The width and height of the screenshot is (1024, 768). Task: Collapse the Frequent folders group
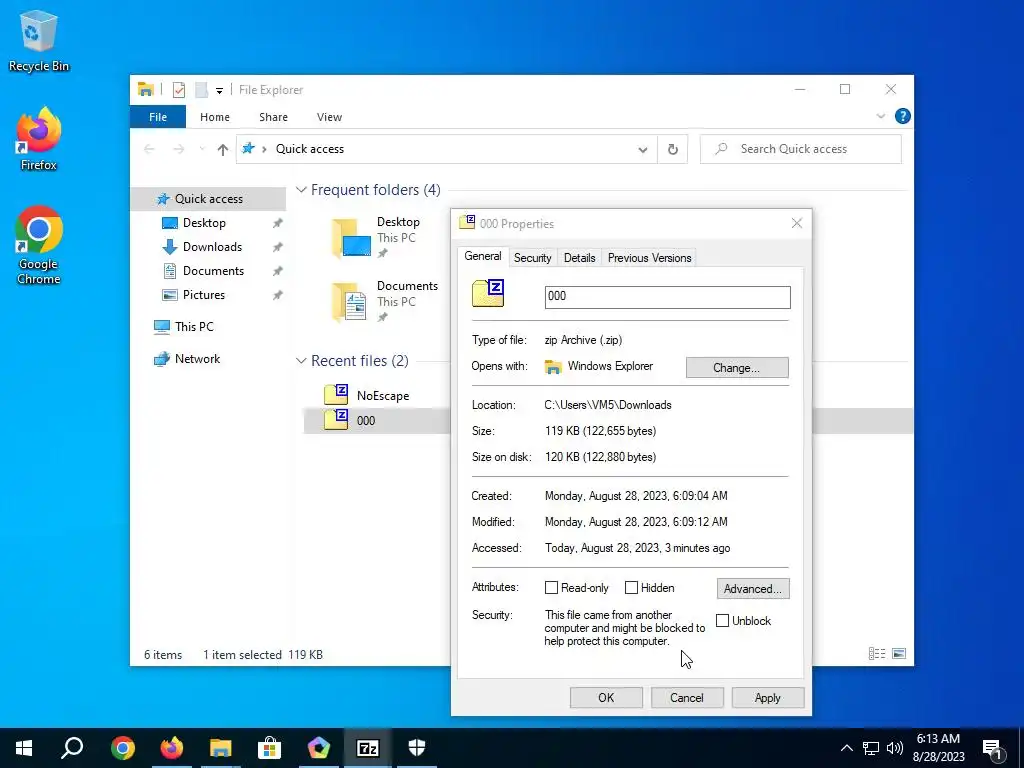[x=301, y=190]
